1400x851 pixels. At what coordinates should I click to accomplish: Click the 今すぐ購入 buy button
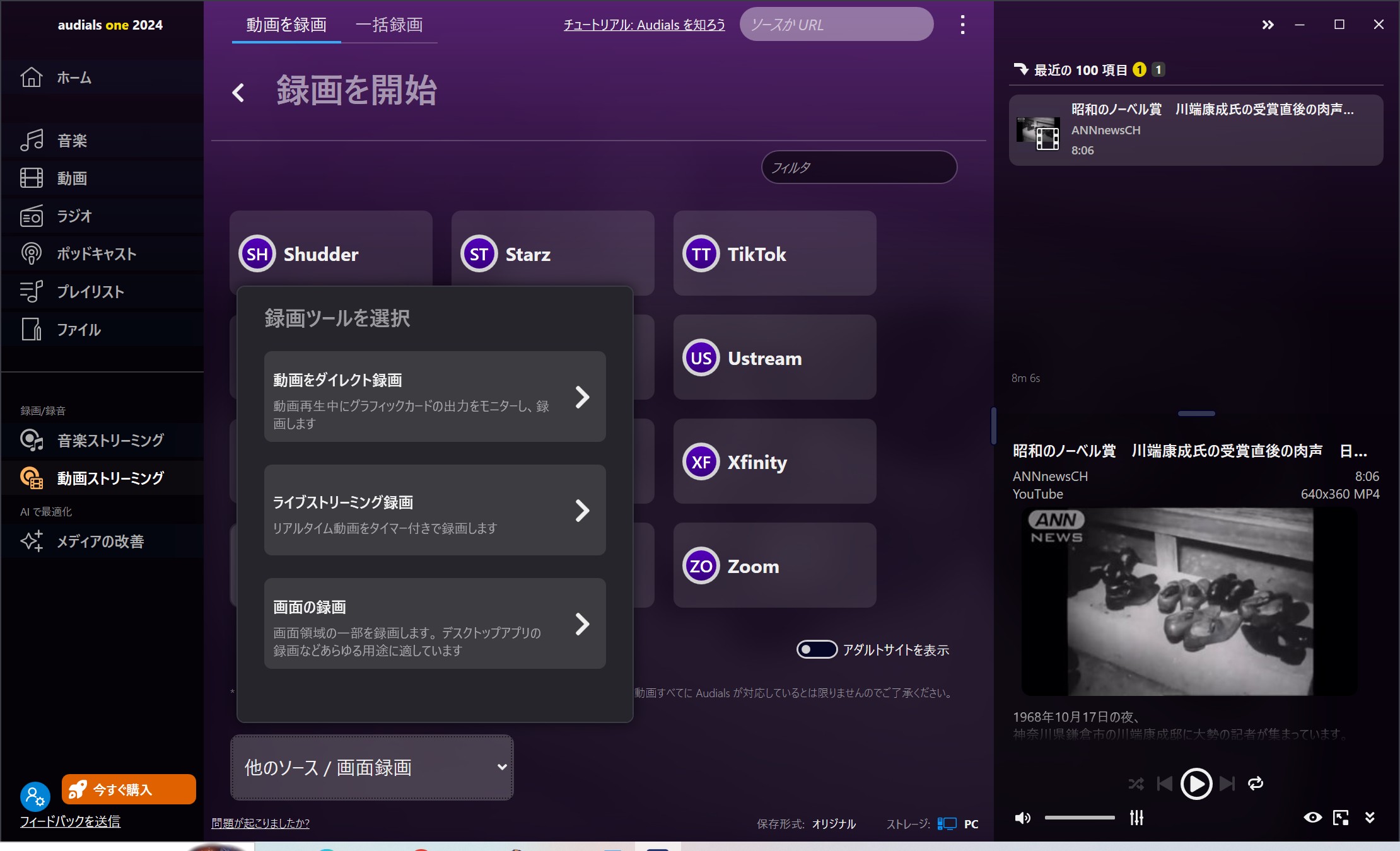pos(129,789)
